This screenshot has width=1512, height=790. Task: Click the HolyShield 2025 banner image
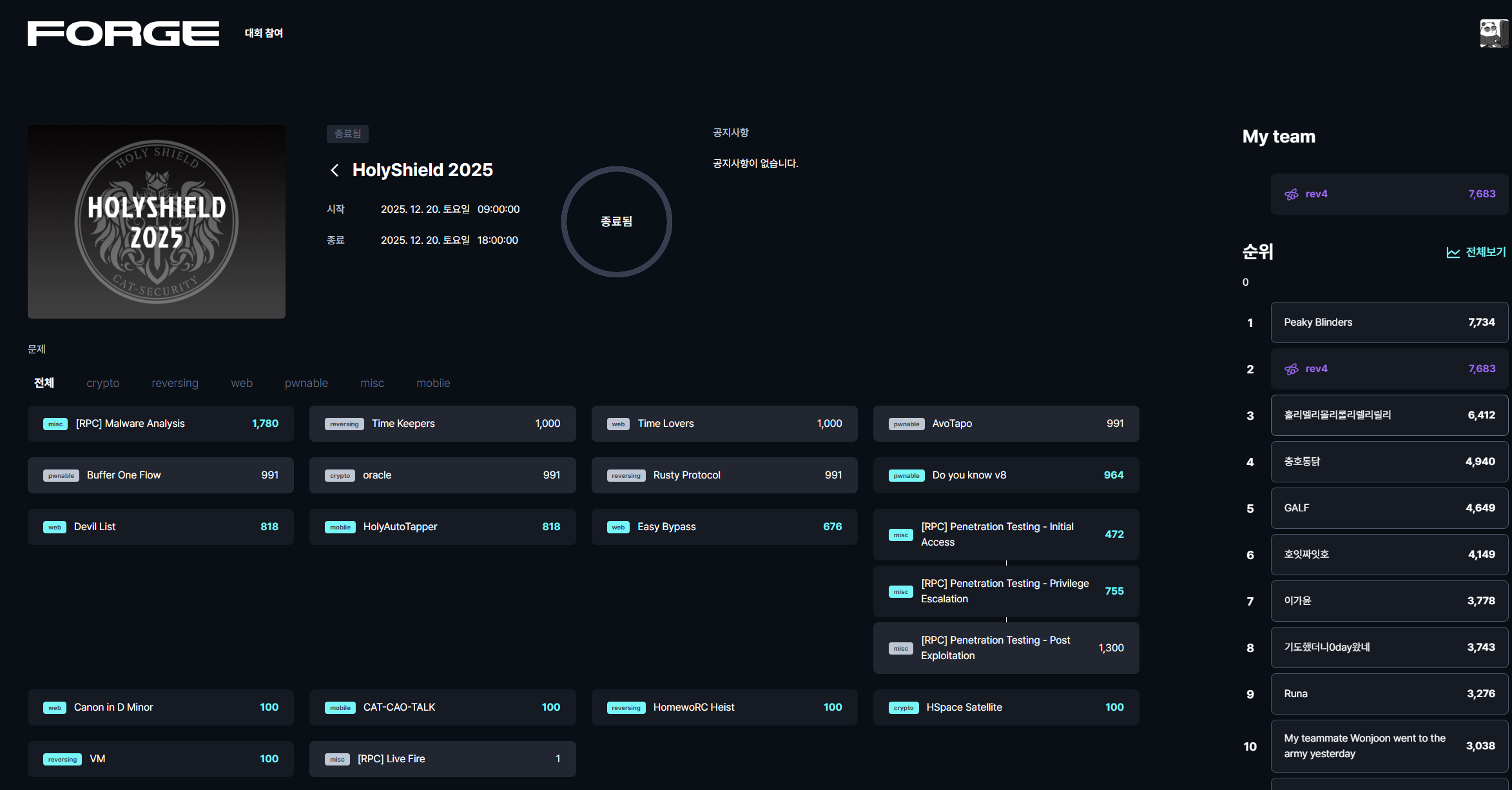157,222
